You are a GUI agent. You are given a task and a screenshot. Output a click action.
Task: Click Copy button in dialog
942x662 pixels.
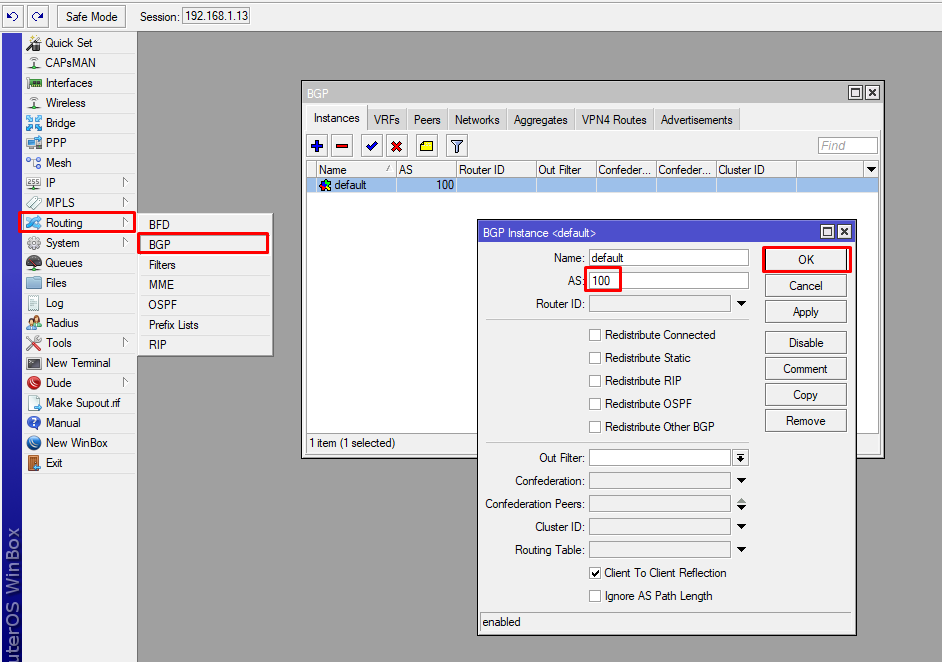point(806,395)
